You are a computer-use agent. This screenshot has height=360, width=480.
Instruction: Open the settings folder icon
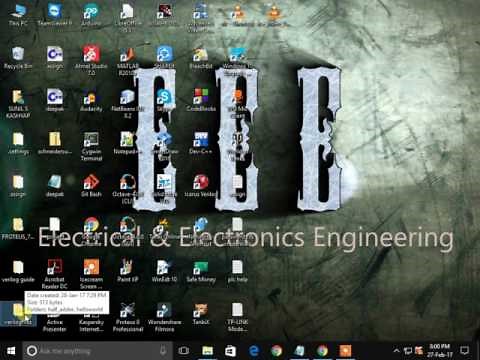pos(18,143)
